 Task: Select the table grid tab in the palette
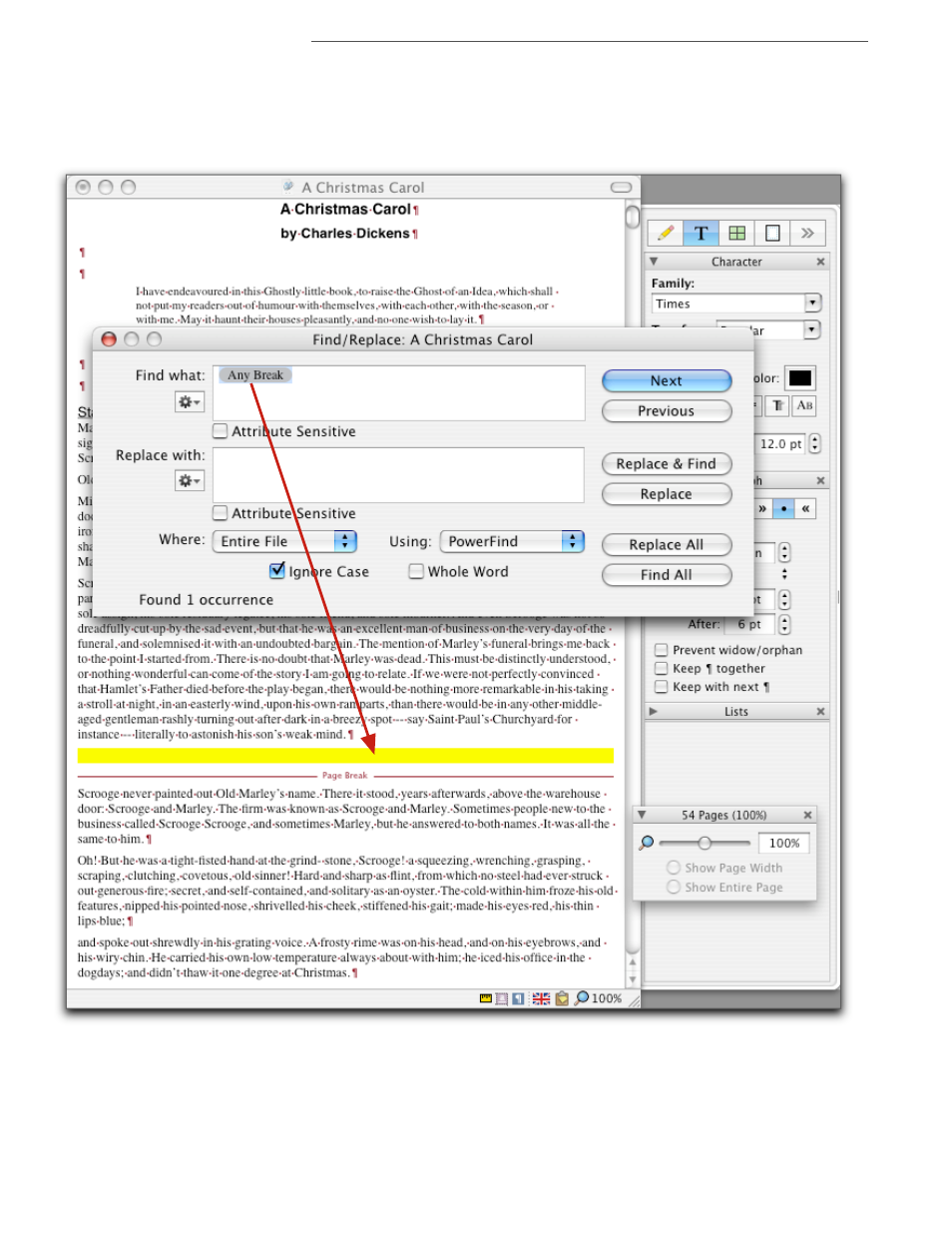pyautogui.click(x=736, y=233)
